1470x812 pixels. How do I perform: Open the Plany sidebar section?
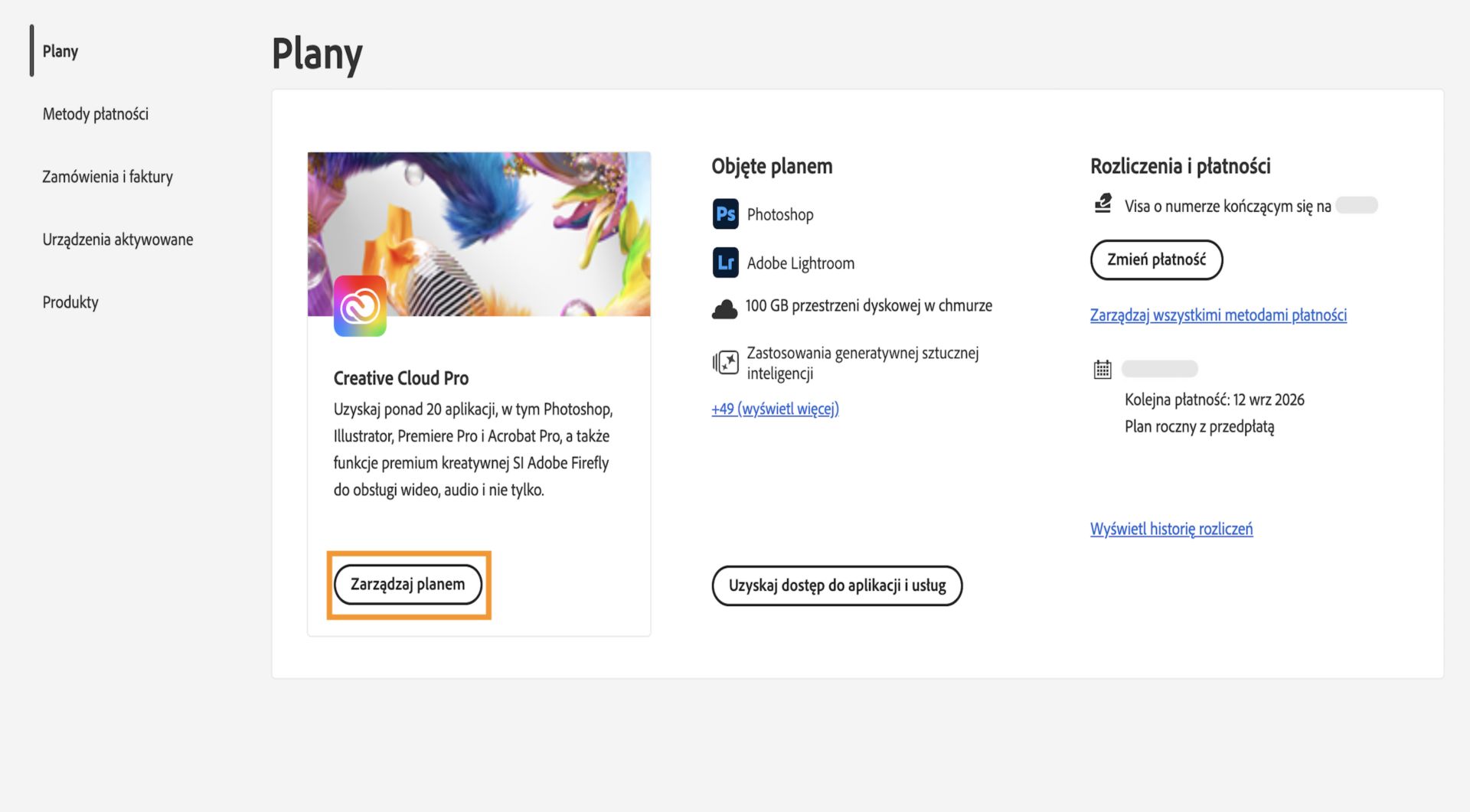tap(60, 51)
